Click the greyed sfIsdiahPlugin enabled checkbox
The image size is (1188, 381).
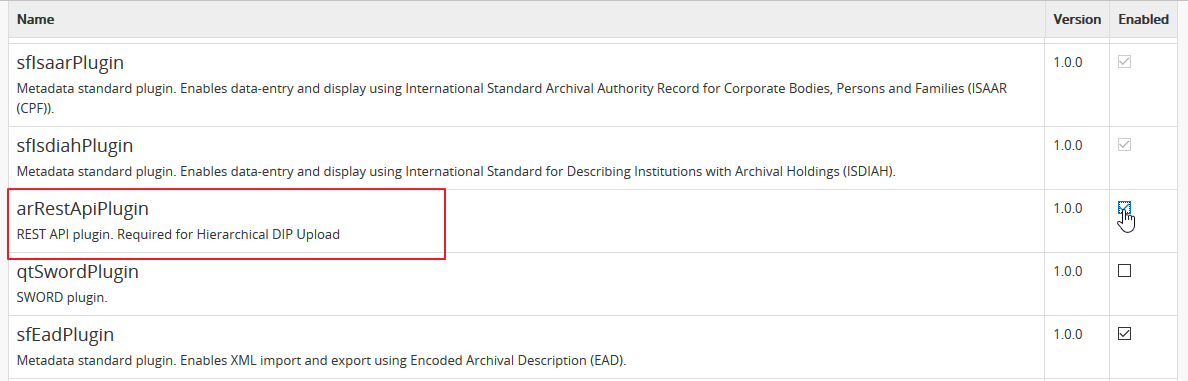(x=1124, y=145)
